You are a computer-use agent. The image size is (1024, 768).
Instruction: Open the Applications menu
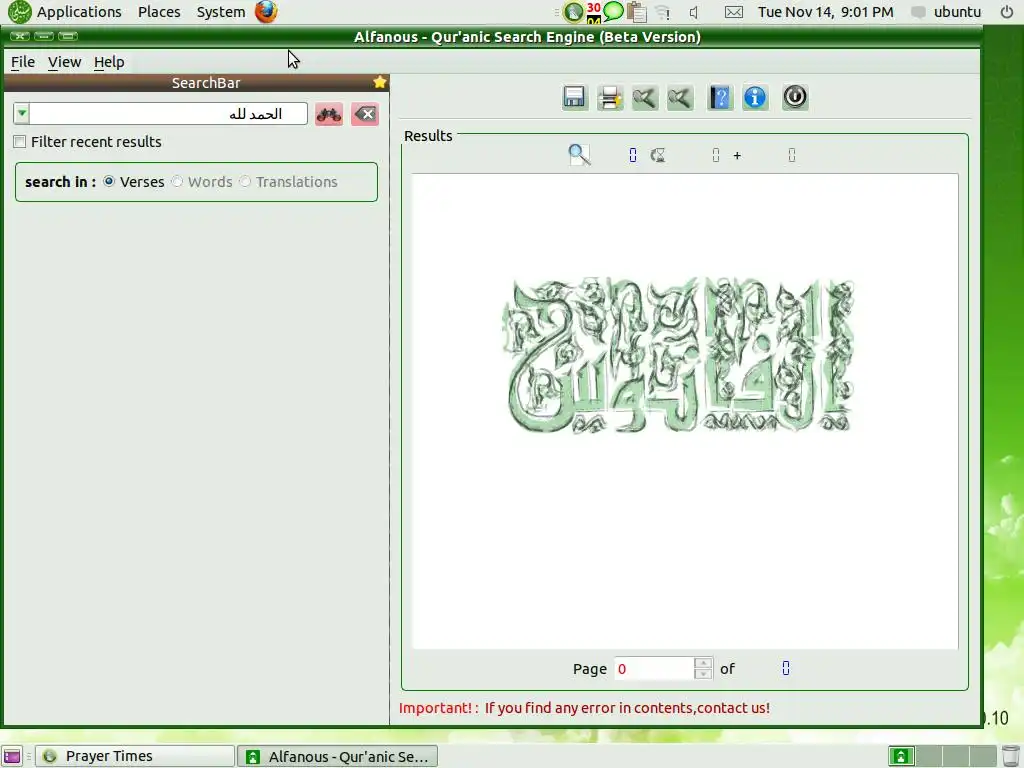(79, 12)
